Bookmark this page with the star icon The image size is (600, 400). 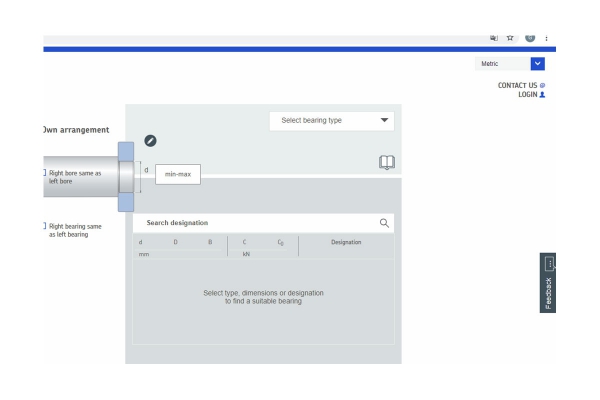510,38
